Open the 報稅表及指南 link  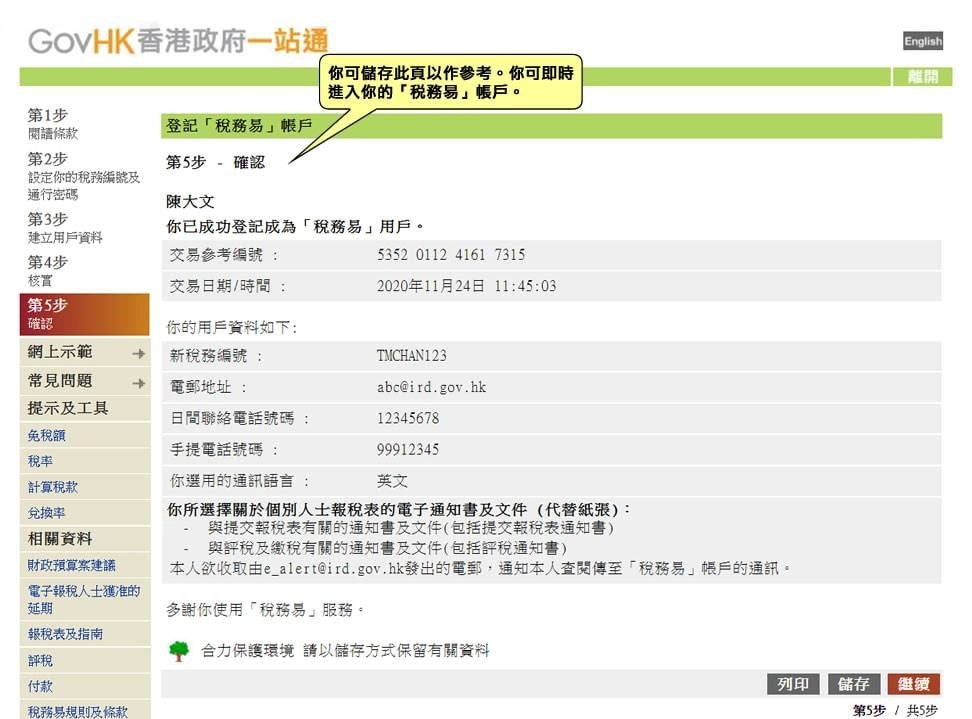(x=65, y=634)
